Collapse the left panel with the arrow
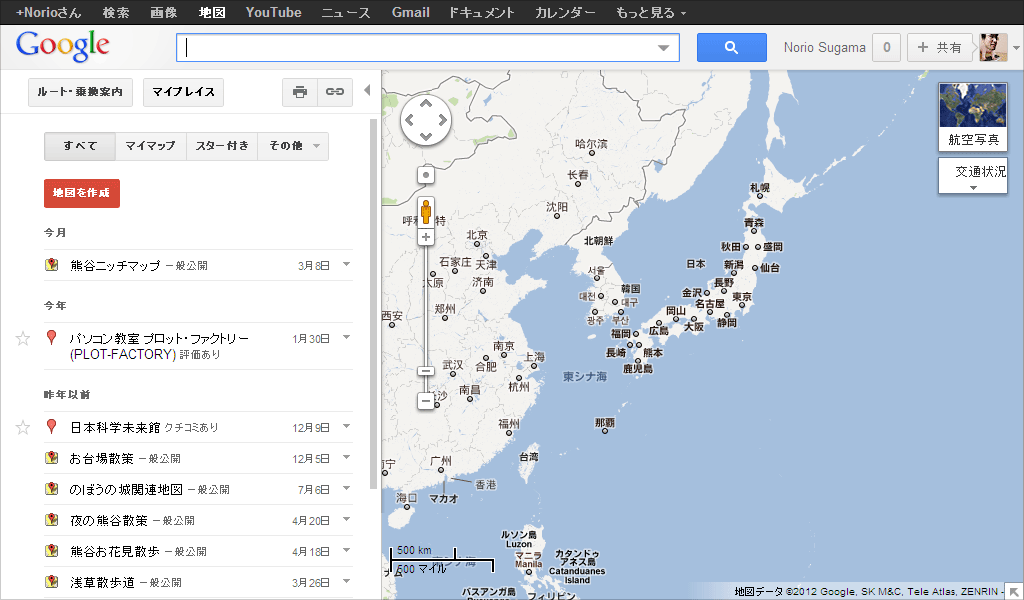This screenshot has width=1024, height=600. tap(367, 90)
